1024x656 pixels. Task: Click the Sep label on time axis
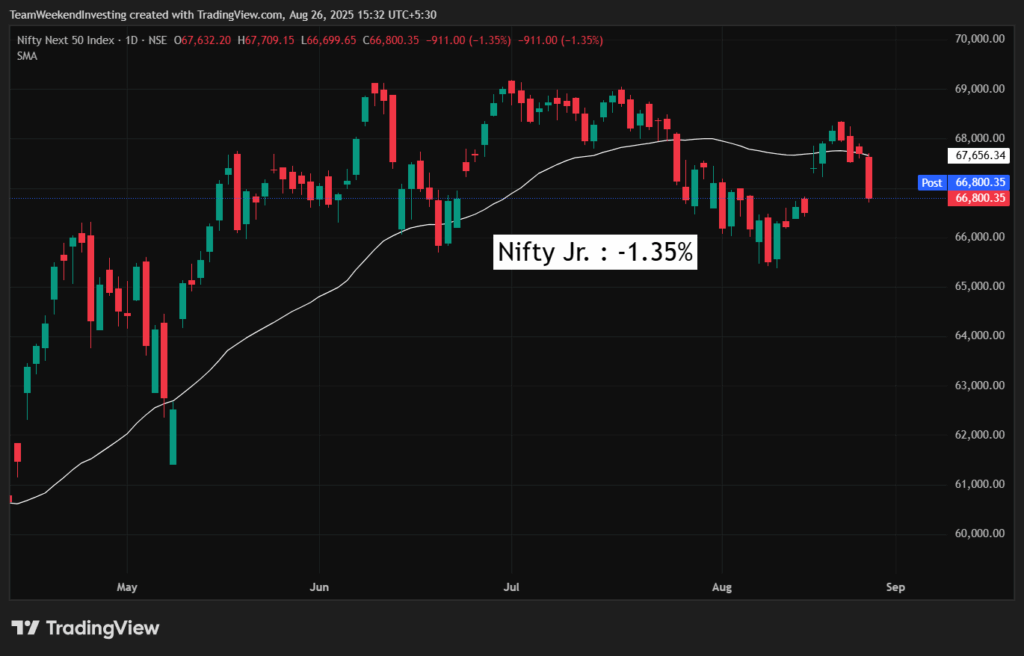(895, 587)
